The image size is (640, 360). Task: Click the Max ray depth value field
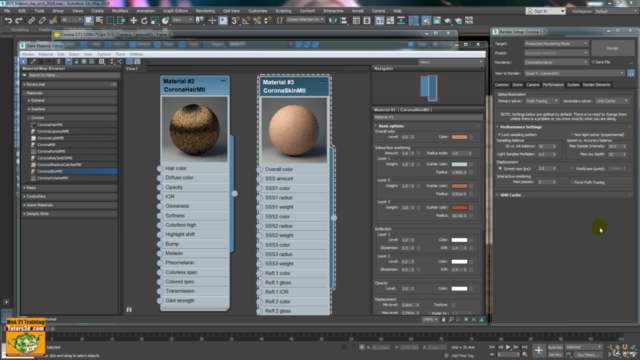click(x=617, y=154)
